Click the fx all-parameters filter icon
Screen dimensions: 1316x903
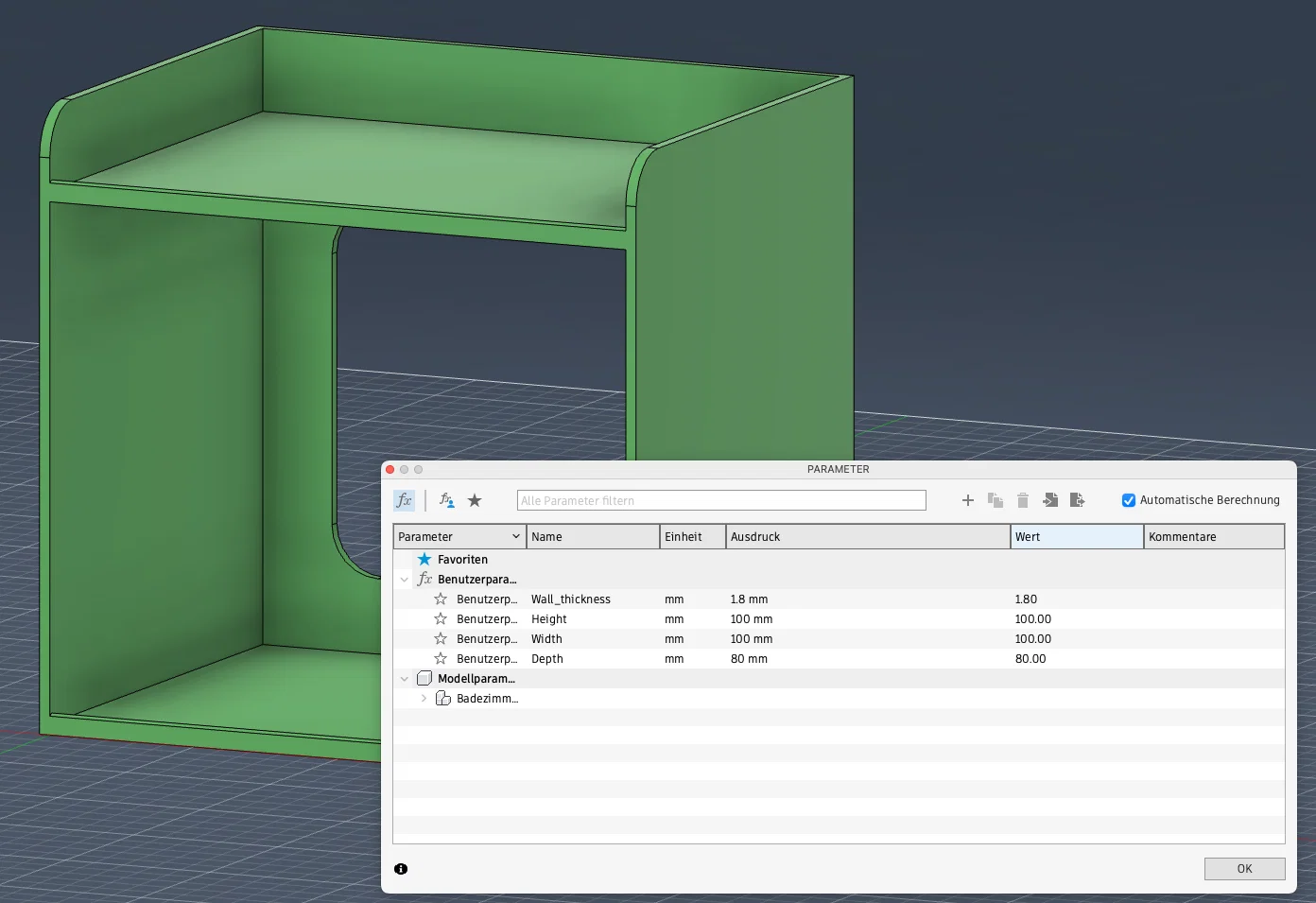404,500
